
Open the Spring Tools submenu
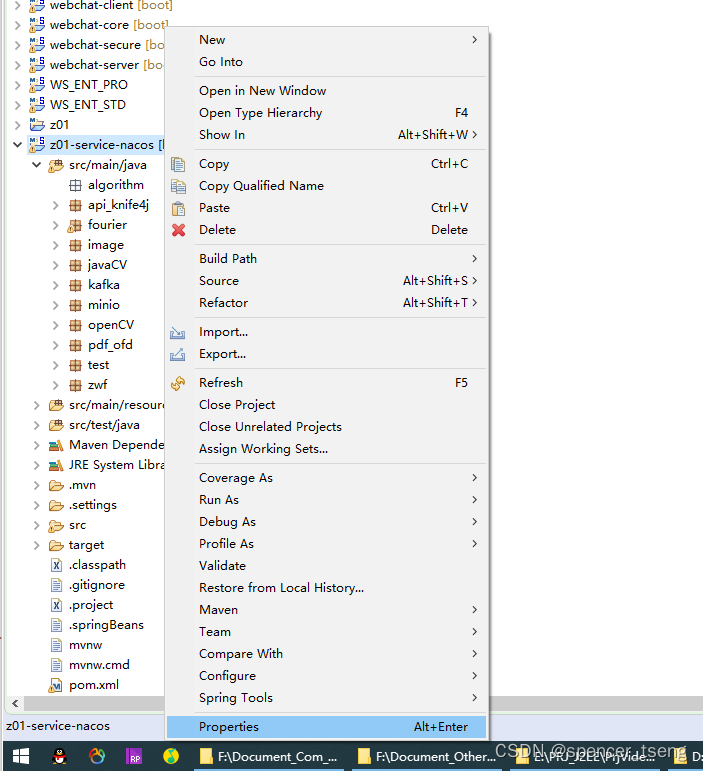[x=326, y=698]
